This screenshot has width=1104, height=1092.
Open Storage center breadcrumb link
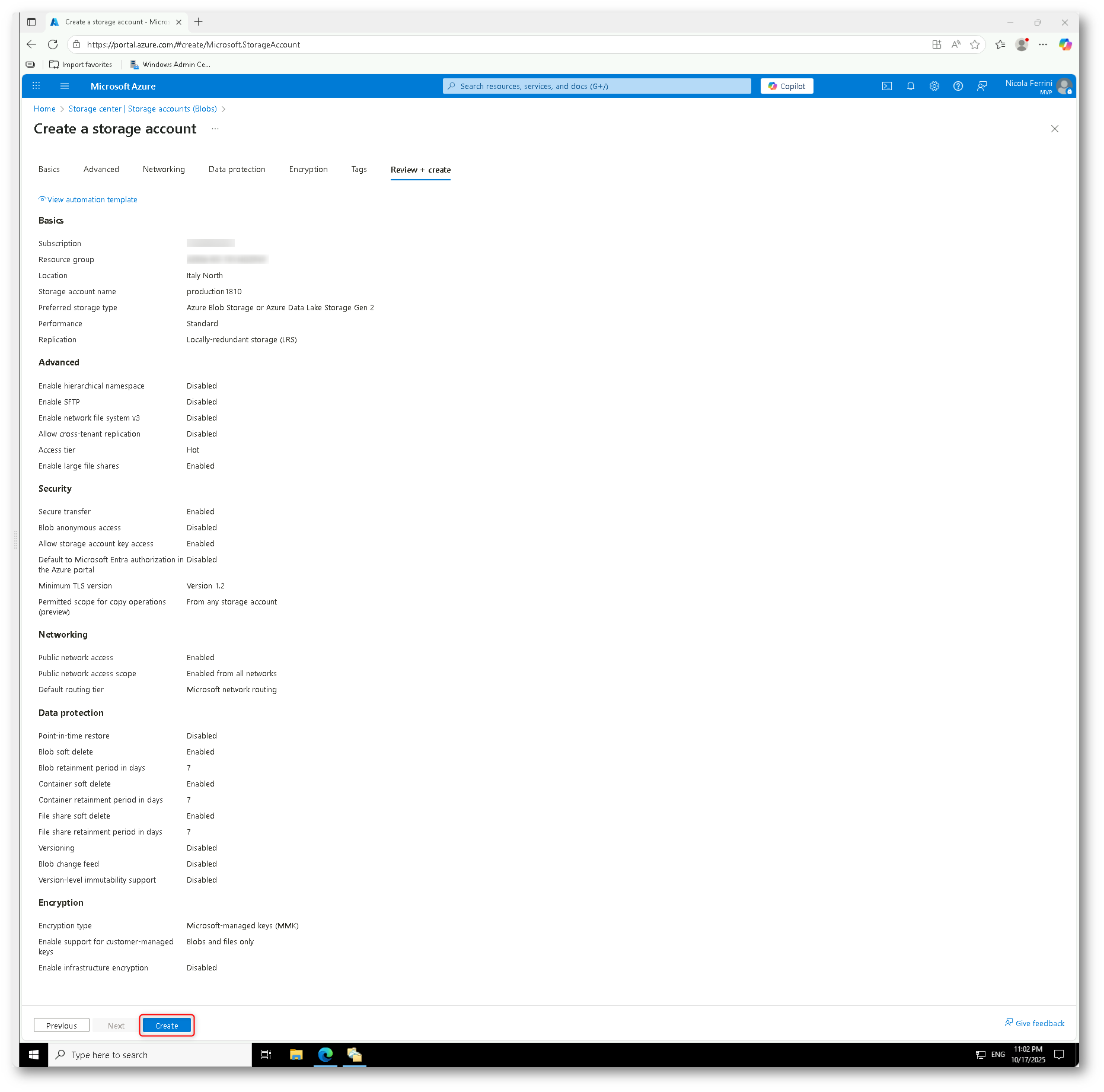point(143,109)
